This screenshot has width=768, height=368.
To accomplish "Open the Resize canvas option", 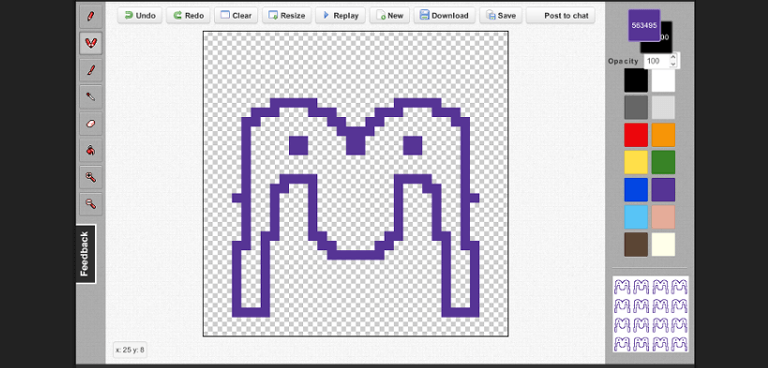I will click(287, 15).
